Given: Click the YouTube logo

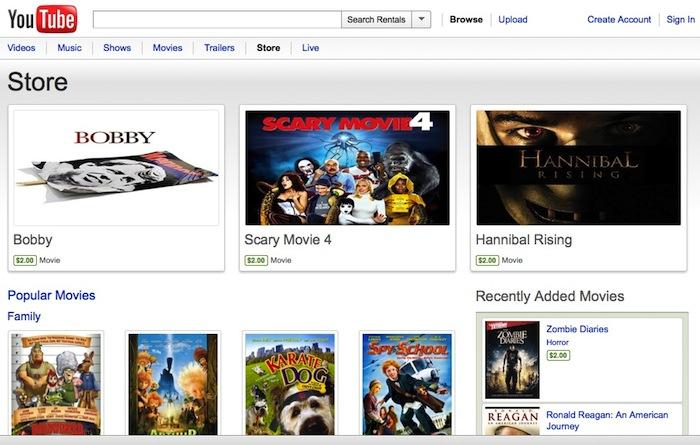Looking at the screenshot, I should click(x=42, y=19).
